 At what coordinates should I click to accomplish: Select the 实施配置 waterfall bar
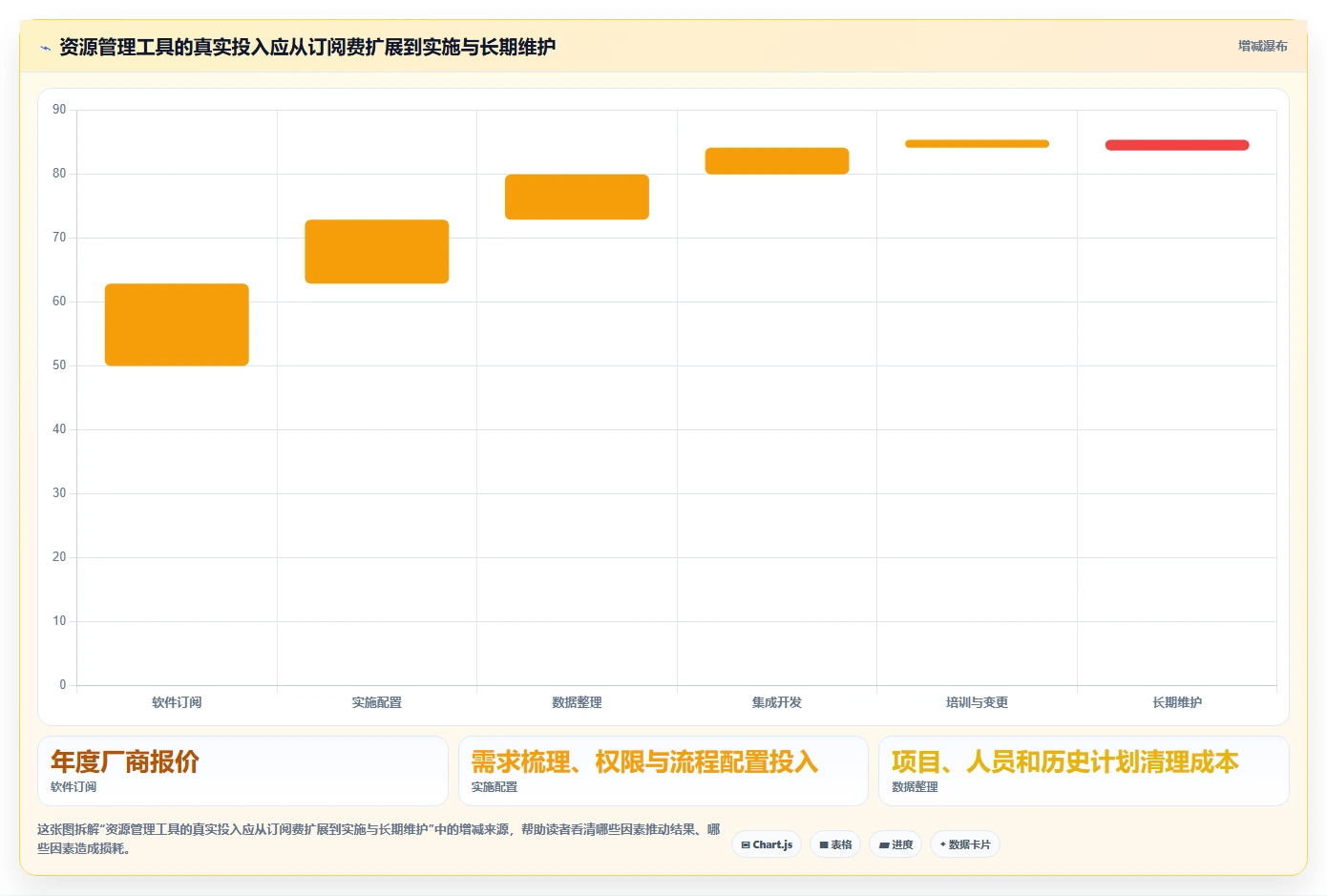377,252
